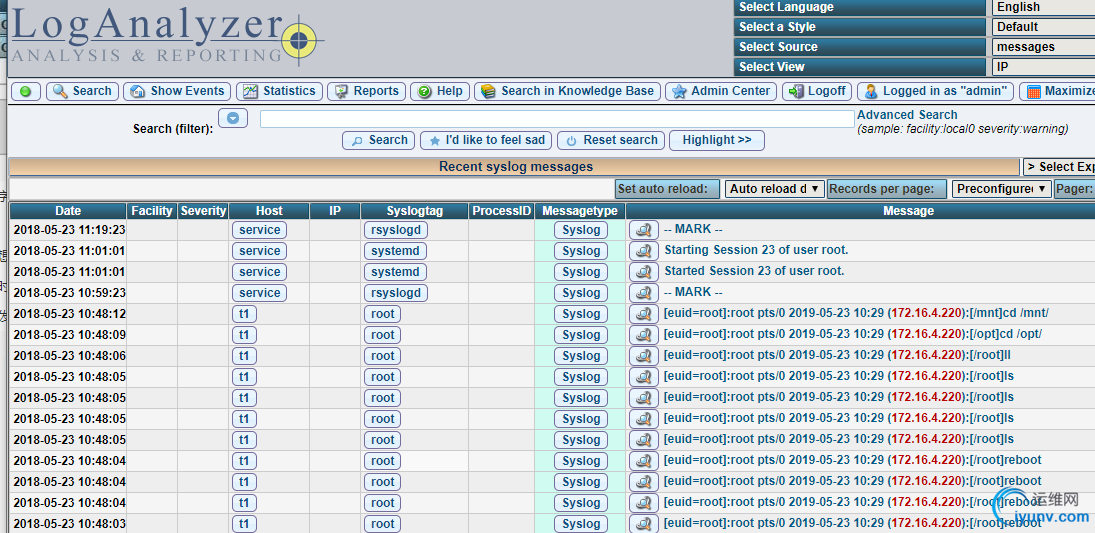Viewport: 1095px width, 533px height.
Task: Click systemd tag in Starting Session row
Action: pos(395,251)
